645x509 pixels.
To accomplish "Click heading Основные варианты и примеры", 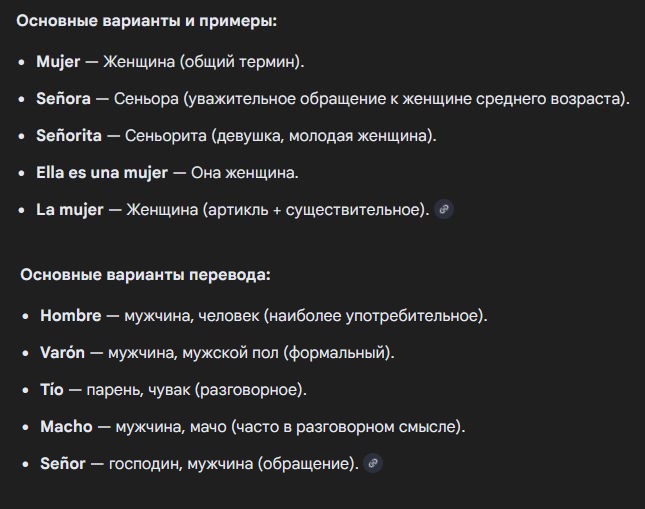I will coord(147,21).
